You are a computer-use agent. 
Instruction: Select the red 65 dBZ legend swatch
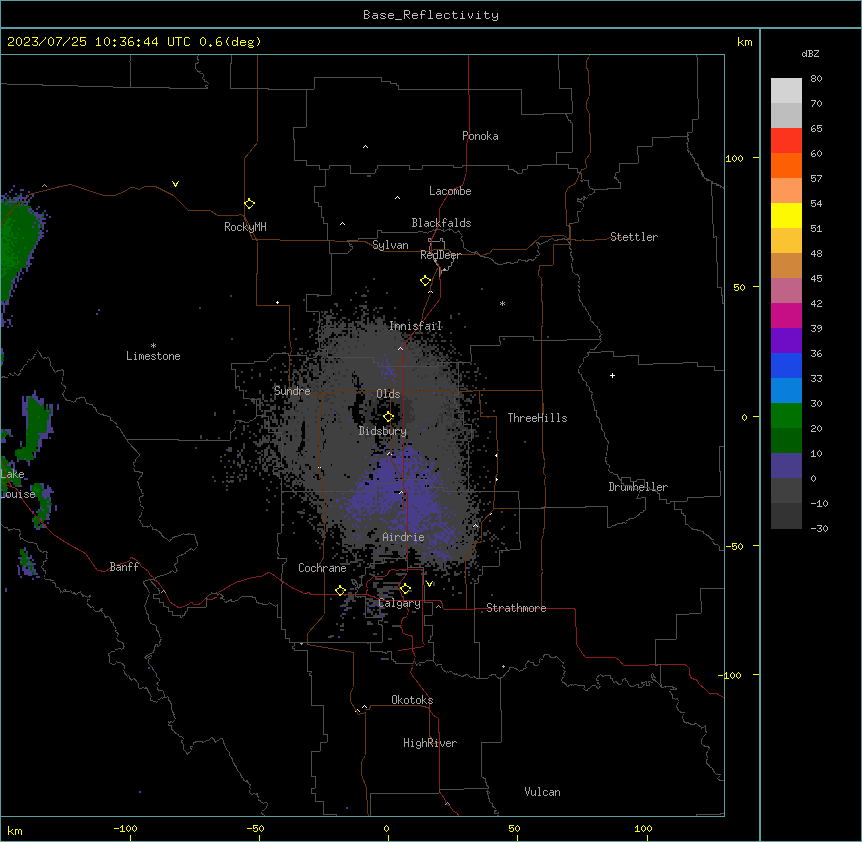[x=786, y=140]
